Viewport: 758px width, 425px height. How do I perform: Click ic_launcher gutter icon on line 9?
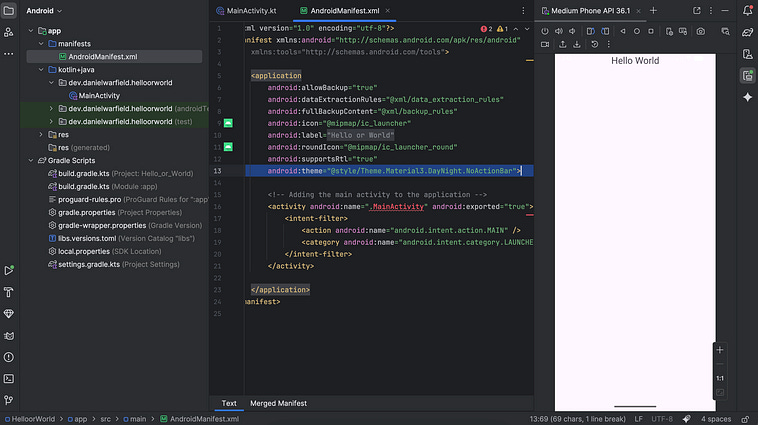[228, 123]
